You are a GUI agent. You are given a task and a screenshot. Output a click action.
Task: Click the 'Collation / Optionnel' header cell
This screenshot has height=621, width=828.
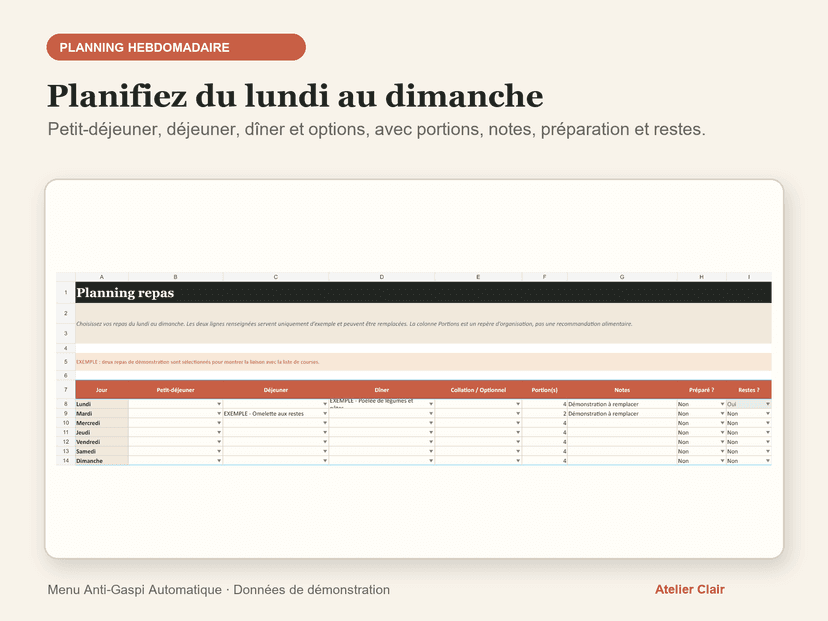pos(478,390)
